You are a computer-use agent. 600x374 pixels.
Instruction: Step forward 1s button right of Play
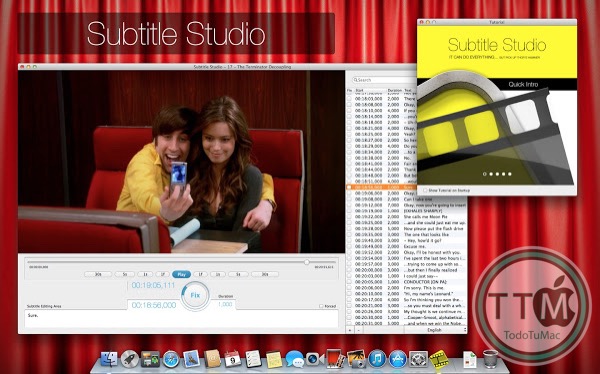pos(217,274)
